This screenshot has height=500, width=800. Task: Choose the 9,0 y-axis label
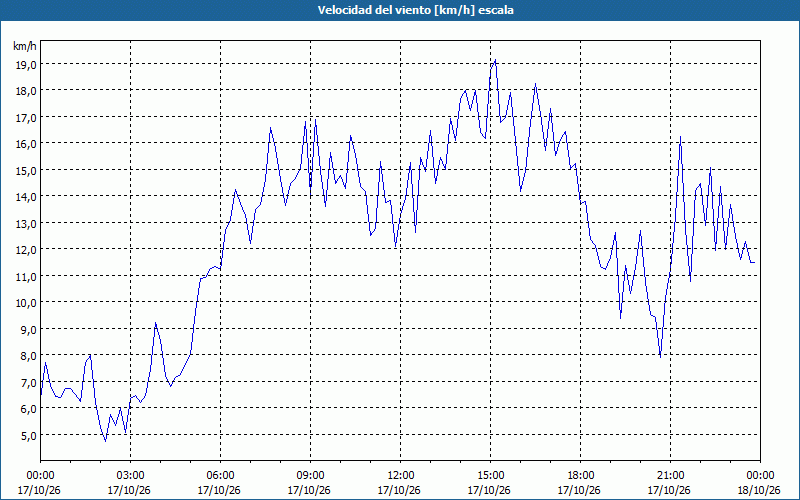tap(28, 330)
